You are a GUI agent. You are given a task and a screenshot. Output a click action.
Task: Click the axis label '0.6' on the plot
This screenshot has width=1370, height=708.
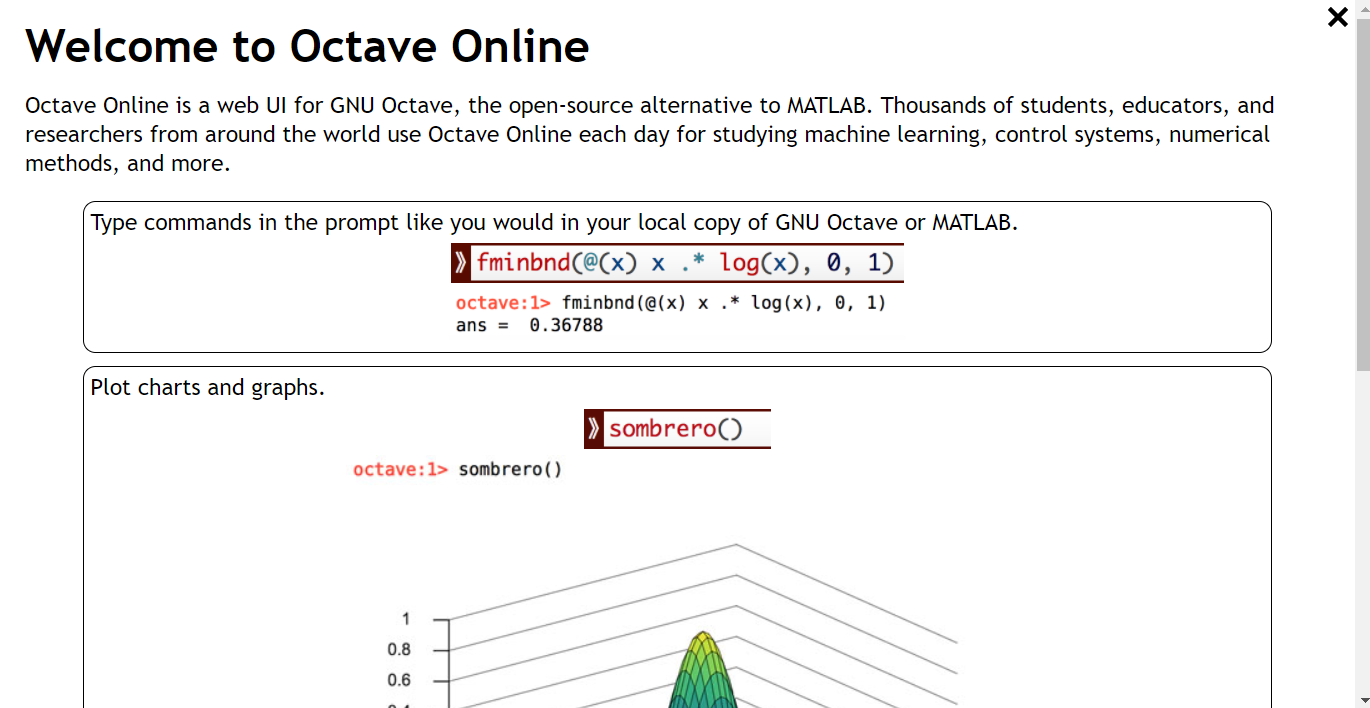pyautogui.click(x=399, y=680)
